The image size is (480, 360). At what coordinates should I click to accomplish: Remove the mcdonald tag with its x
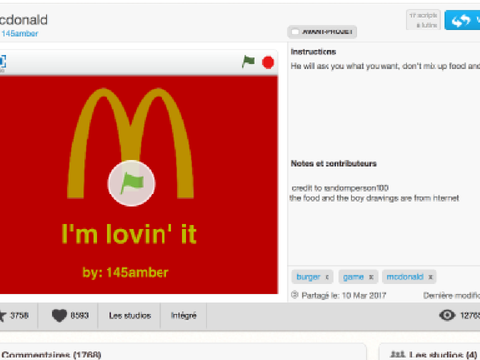pyautogui.click(x=430, y=277)
